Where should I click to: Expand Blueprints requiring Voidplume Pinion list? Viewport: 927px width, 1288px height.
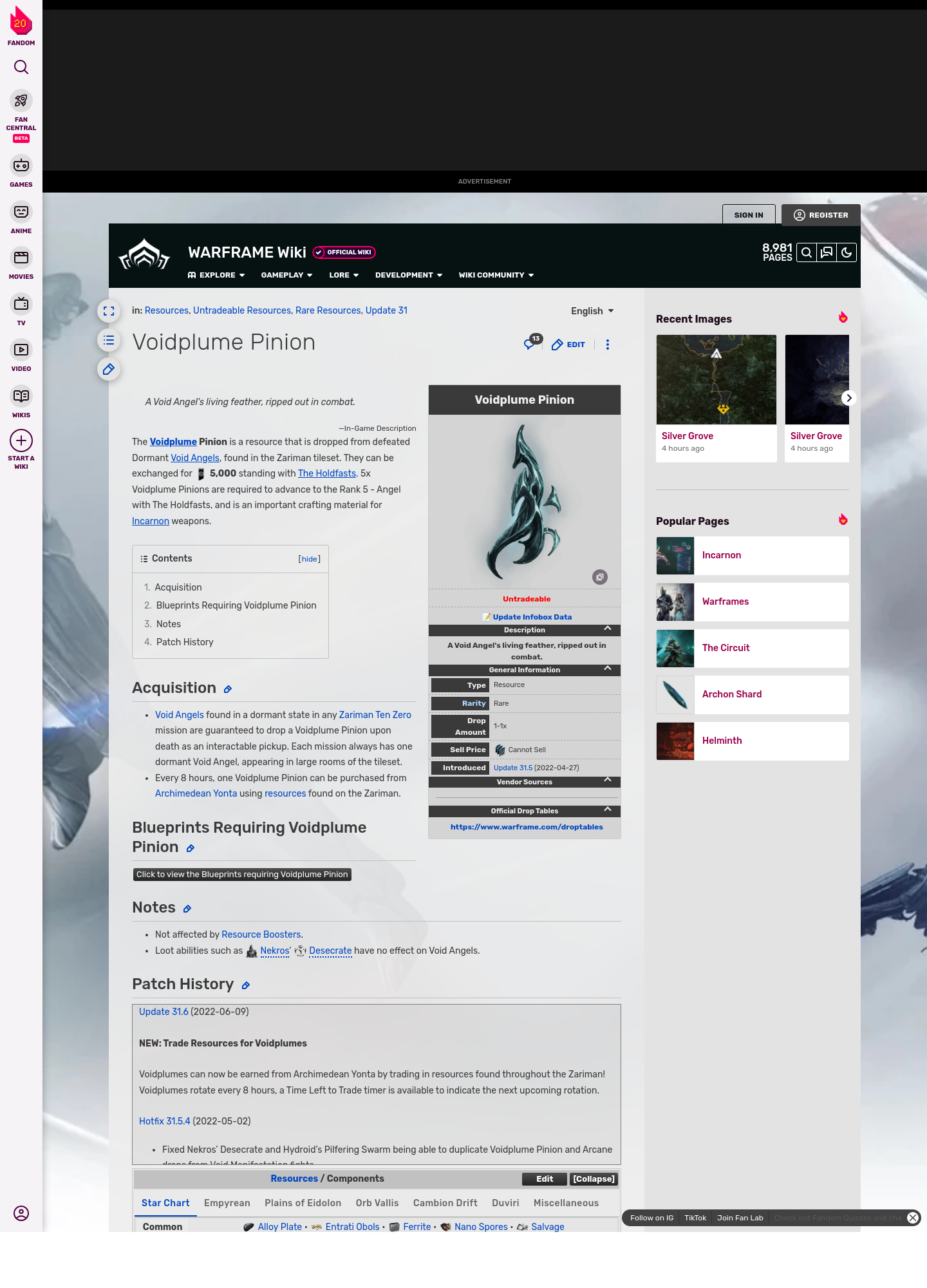(242, 875)
